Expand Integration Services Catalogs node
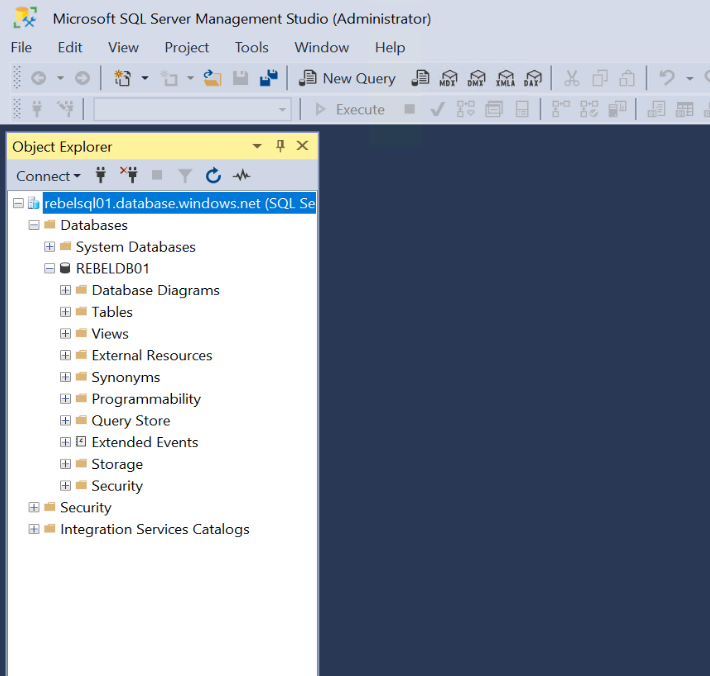 pyautogui.click(x=34, y=529)
